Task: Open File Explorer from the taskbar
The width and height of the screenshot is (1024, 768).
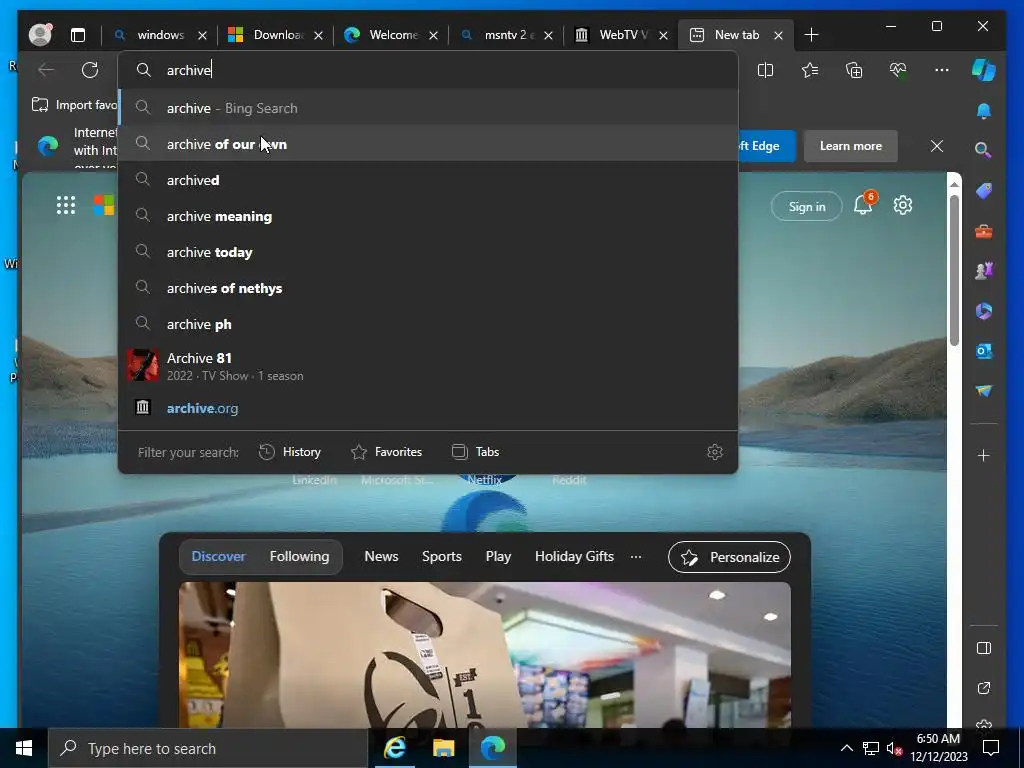Action: [443, 748]
